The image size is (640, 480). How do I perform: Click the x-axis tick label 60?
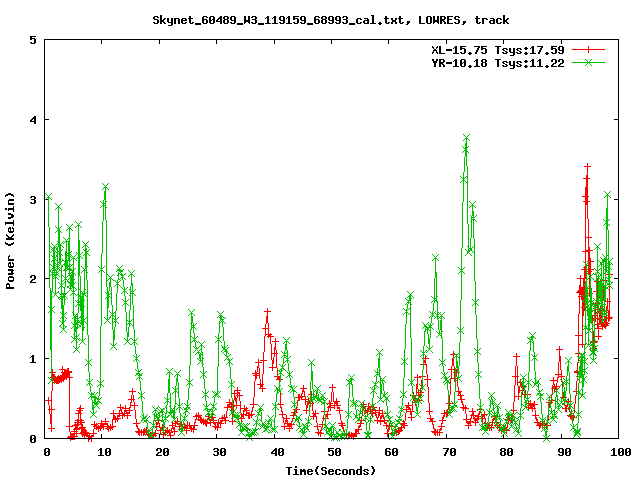(x=391, y=452)
